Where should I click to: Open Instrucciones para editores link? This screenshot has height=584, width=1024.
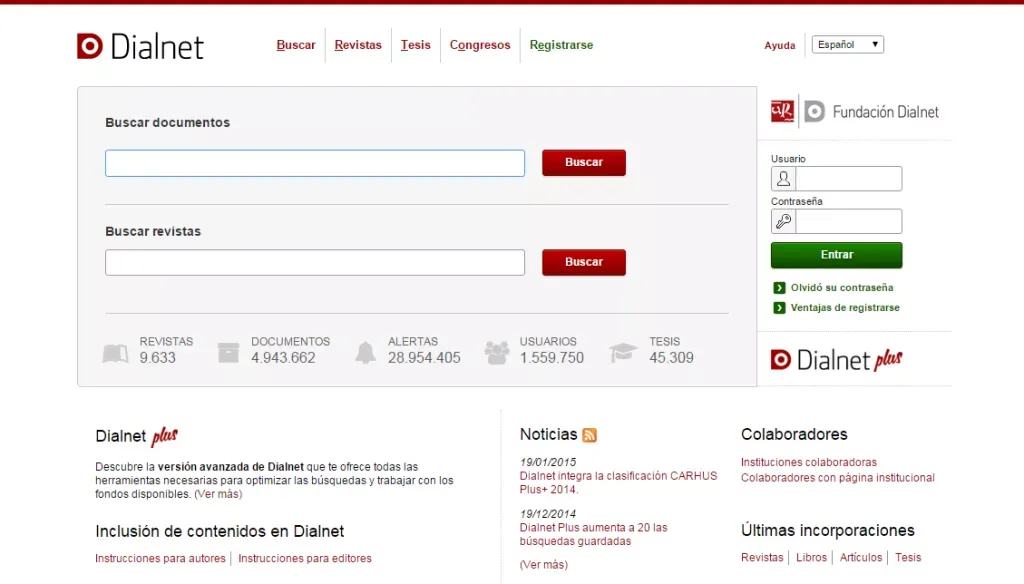point(305,559)
